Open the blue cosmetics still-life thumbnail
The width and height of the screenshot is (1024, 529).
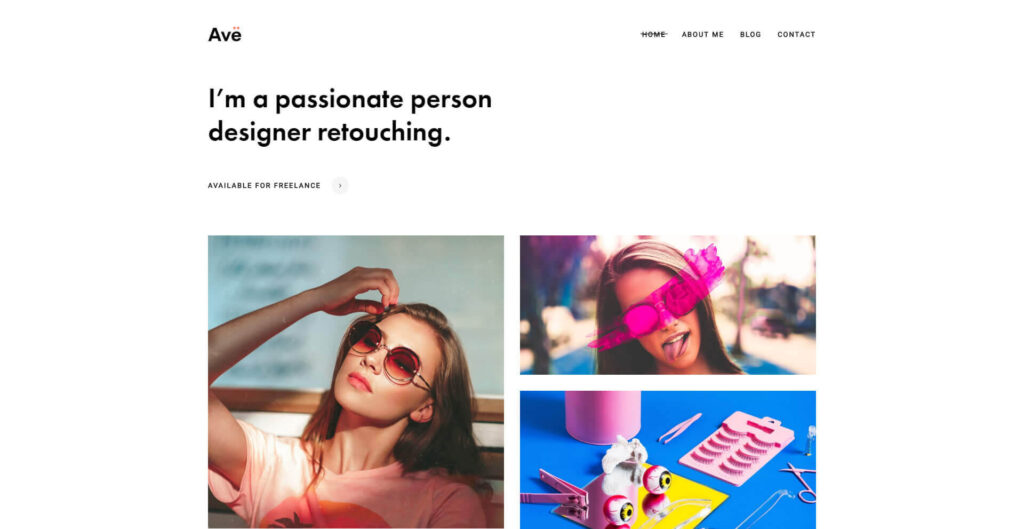667,460
